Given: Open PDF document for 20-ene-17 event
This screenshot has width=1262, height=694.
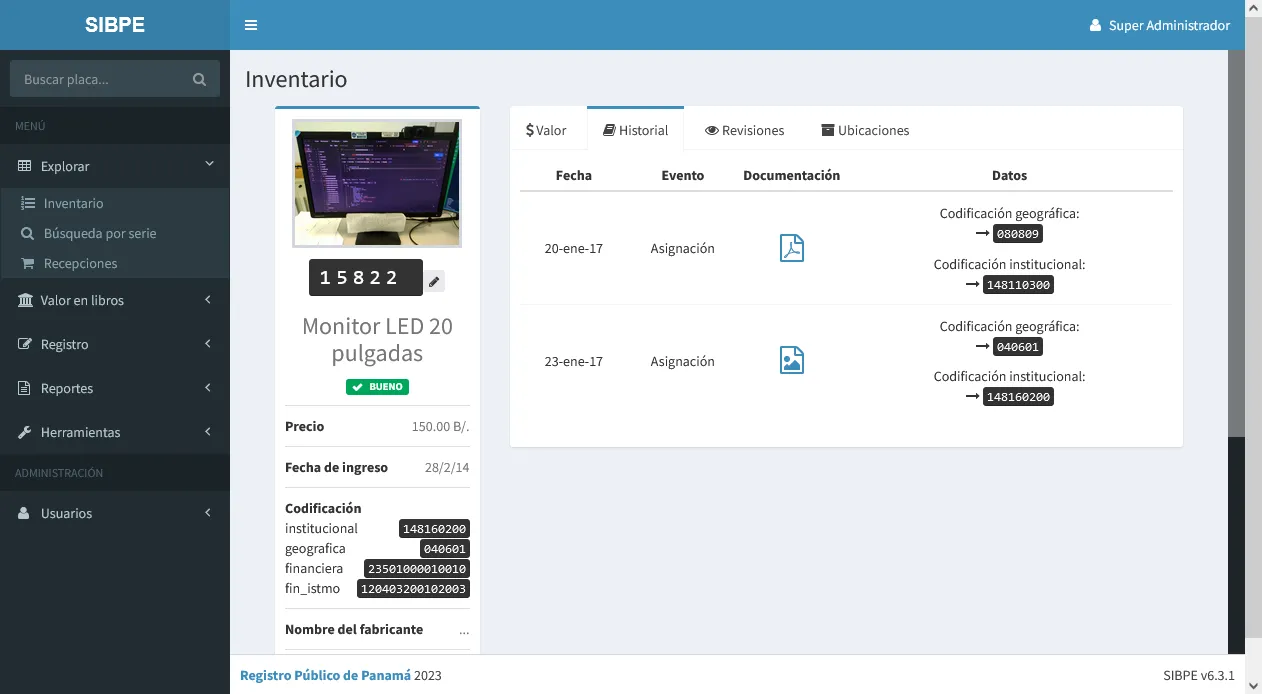Looking at the screenshot, I should tap(791, 248).
